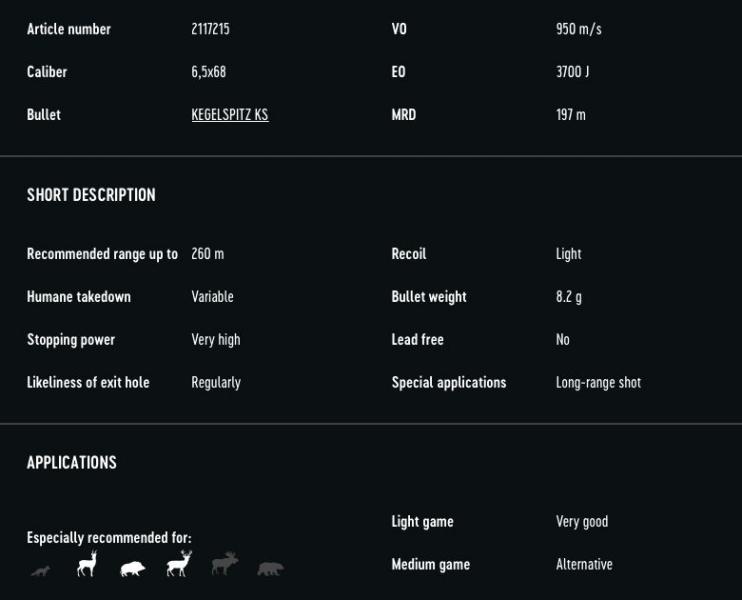Select the article number 2117215

pyautogui.click(x=211, y=29)
